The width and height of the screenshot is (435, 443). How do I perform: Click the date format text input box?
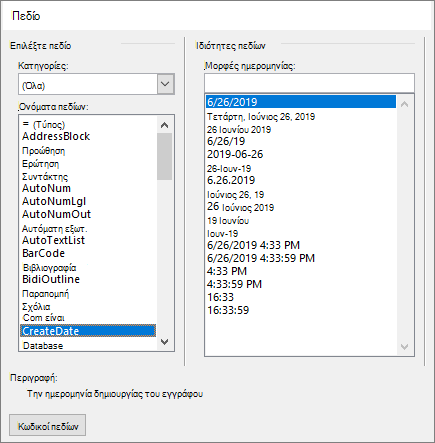(309, 83)
